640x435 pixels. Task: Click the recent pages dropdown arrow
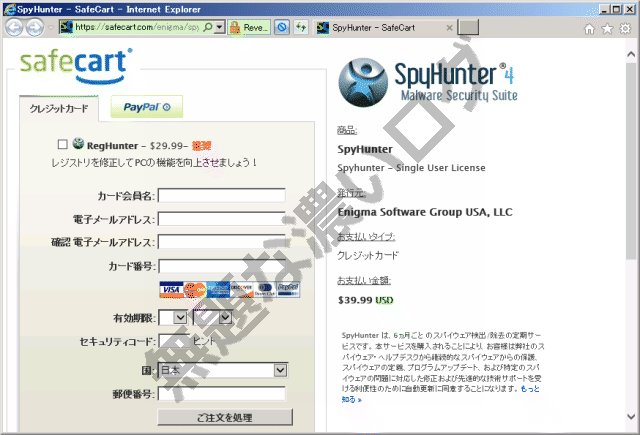coord(51,28)
